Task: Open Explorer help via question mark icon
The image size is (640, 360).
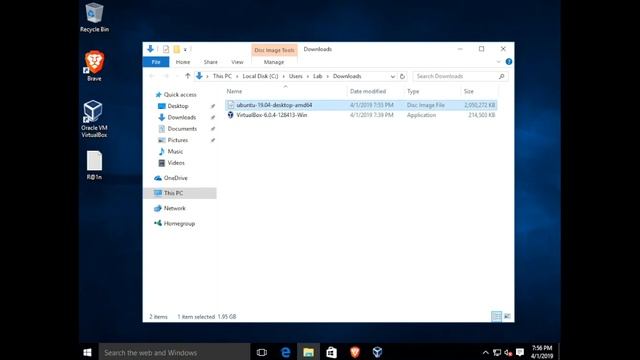Action: point(509,62)
